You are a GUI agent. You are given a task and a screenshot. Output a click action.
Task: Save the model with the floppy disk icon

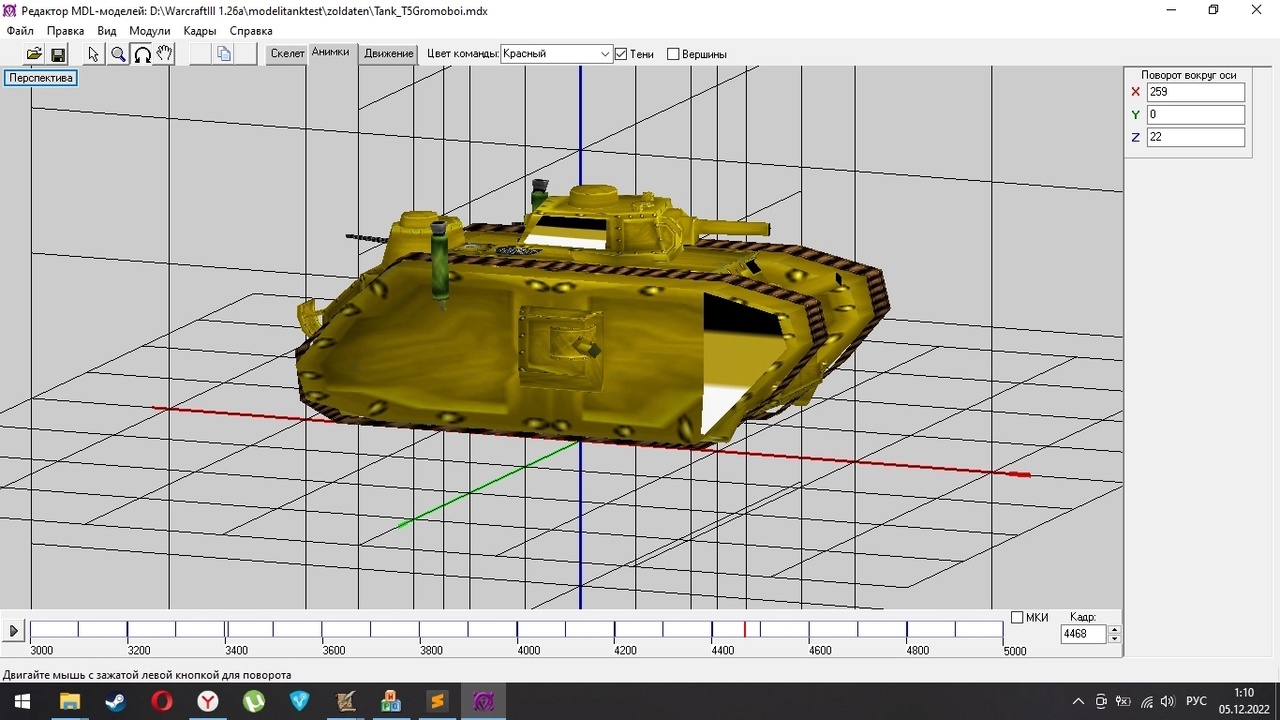[58, 54]
